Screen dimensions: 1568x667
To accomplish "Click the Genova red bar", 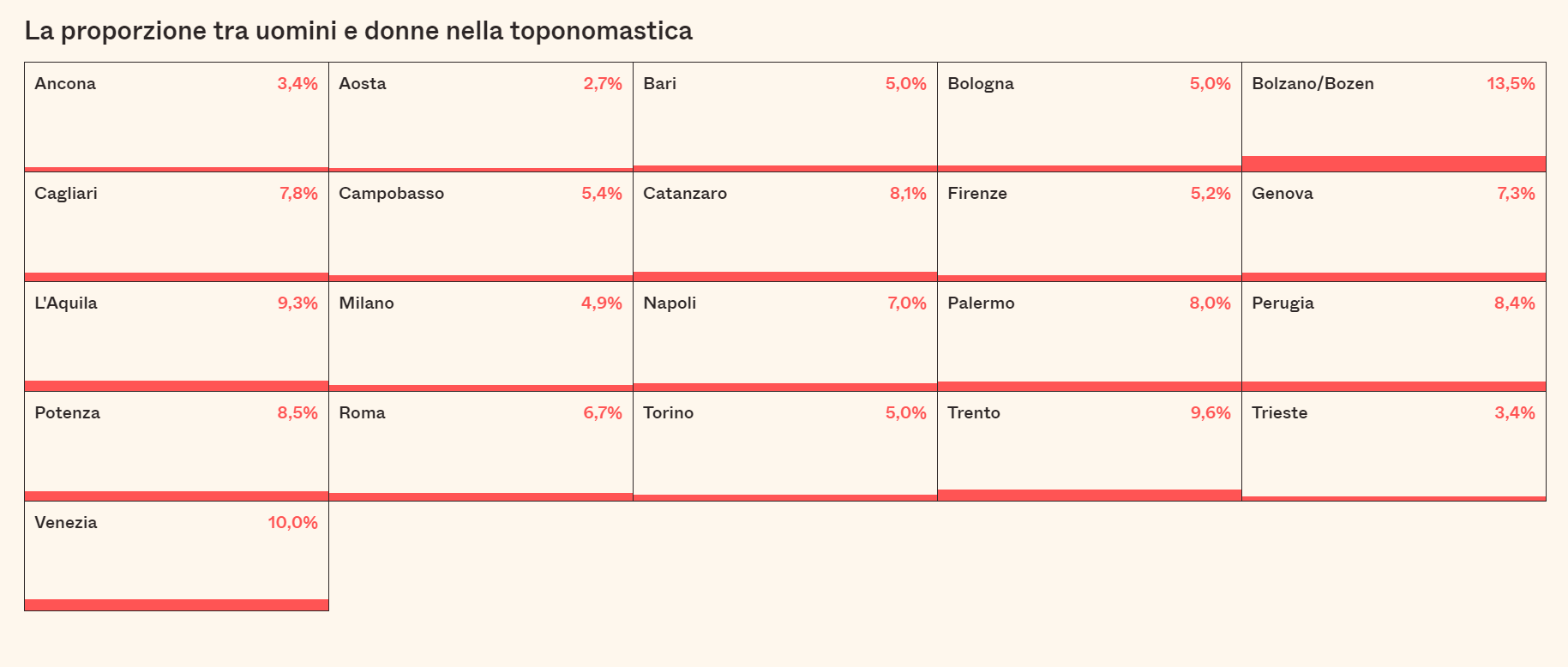I will point(1393,277).
